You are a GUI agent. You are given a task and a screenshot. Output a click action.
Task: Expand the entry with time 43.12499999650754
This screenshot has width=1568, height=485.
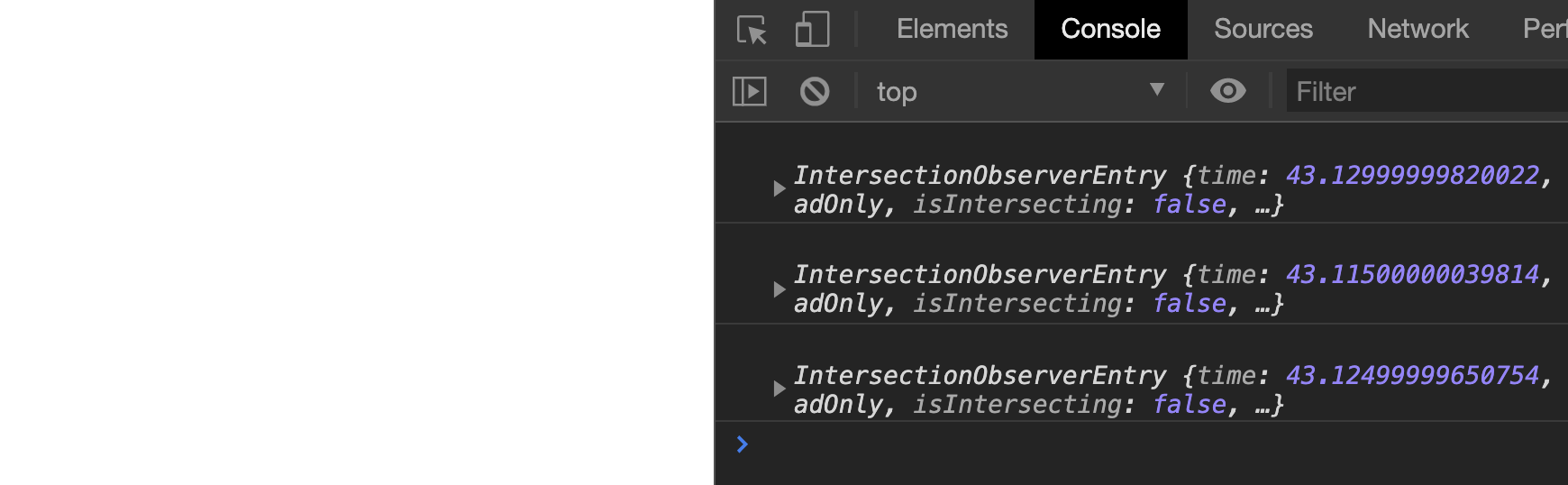779,389
